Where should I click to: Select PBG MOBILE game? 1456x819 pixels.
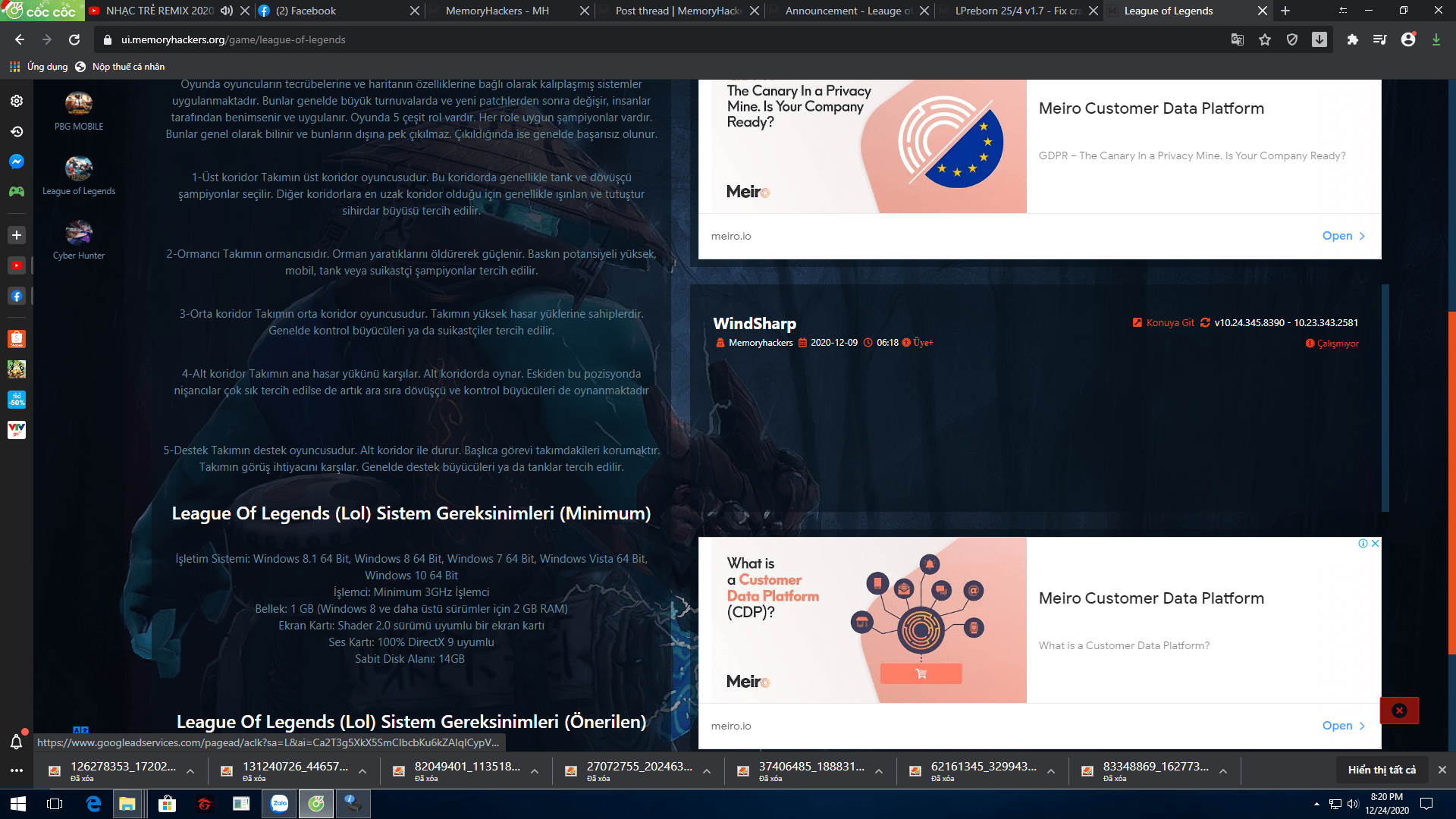(x=79, y=111)
